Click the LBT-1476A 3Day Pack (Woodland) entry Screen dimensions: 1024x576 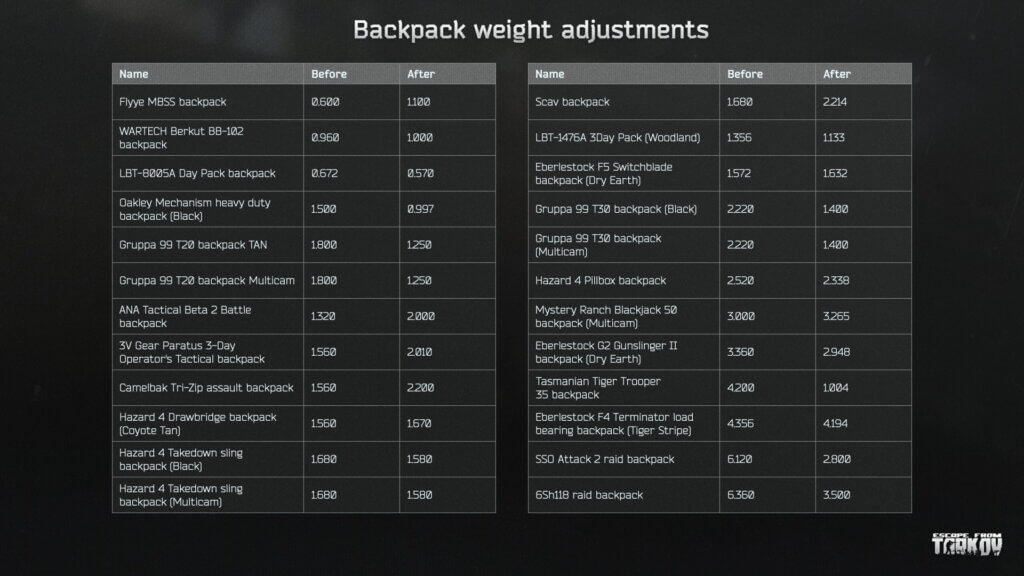point(617,137)
